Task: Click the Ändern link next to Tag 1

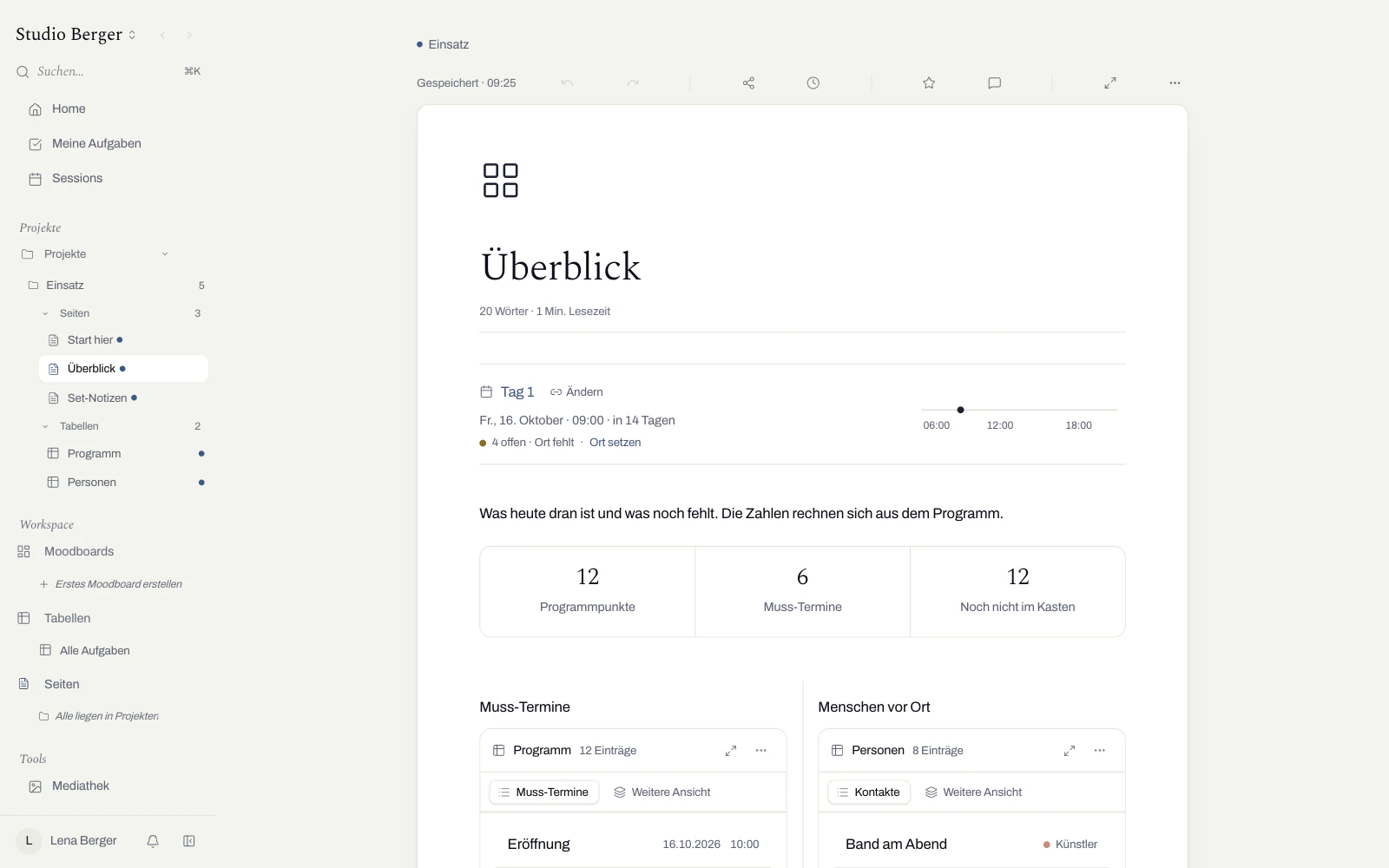Action: [576, 392]
